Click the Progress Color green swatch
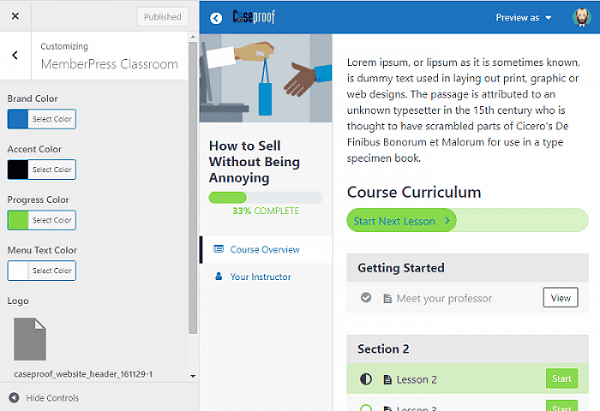 pos(18,220)
